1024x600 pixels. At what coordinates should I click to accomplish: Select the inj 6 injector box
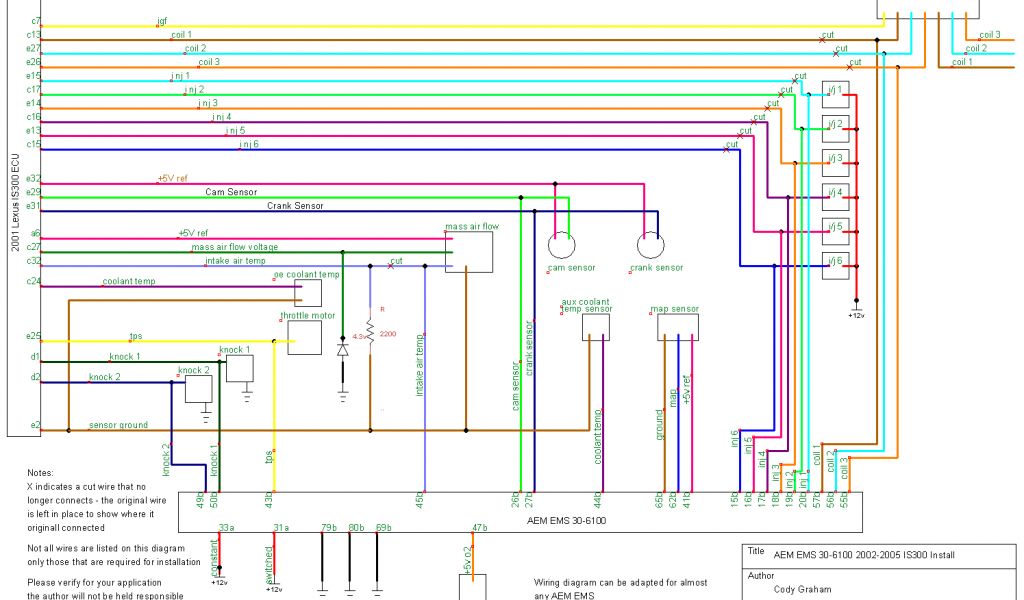(836, 263)
